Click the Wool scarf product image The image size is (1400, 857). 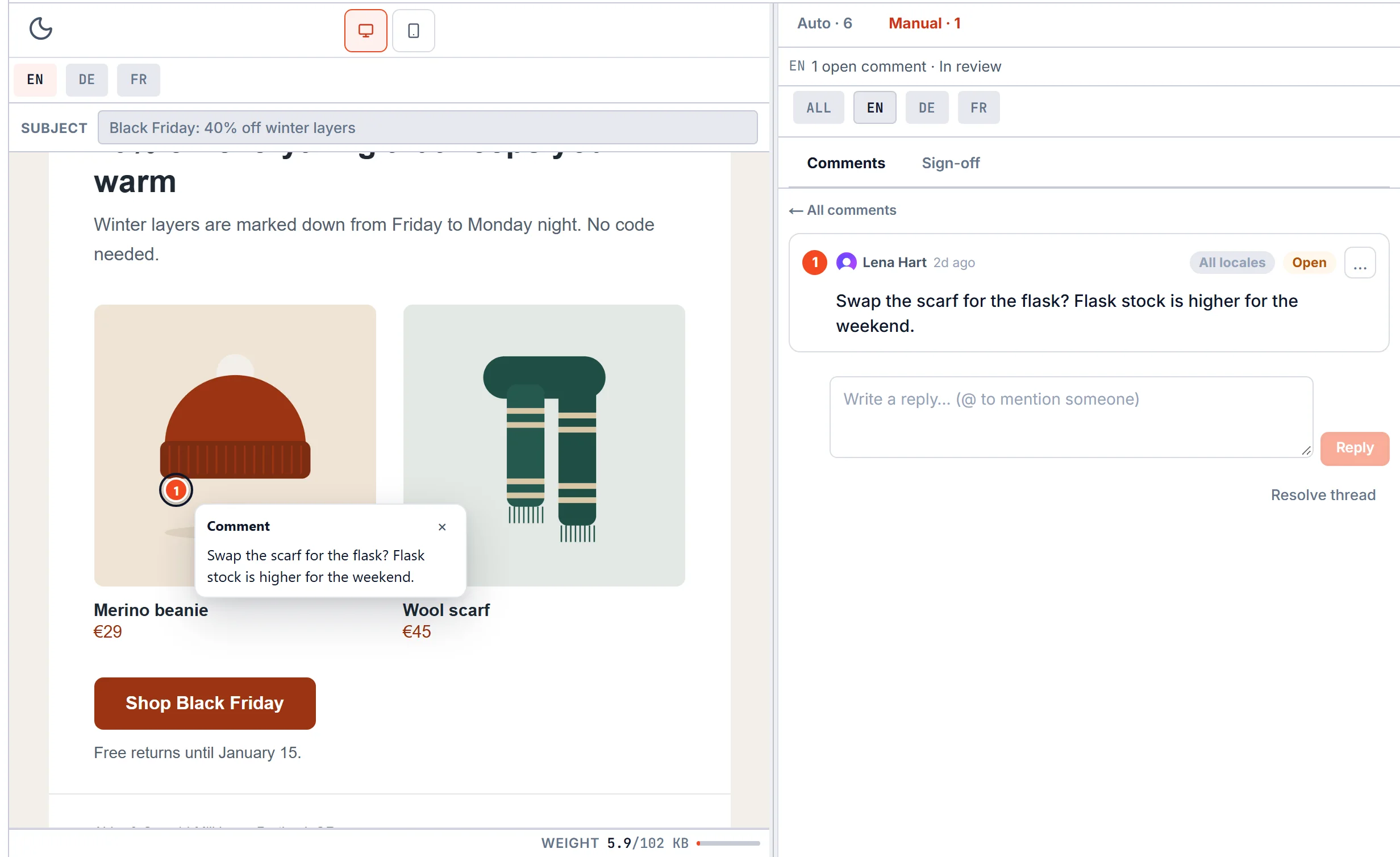544,446
